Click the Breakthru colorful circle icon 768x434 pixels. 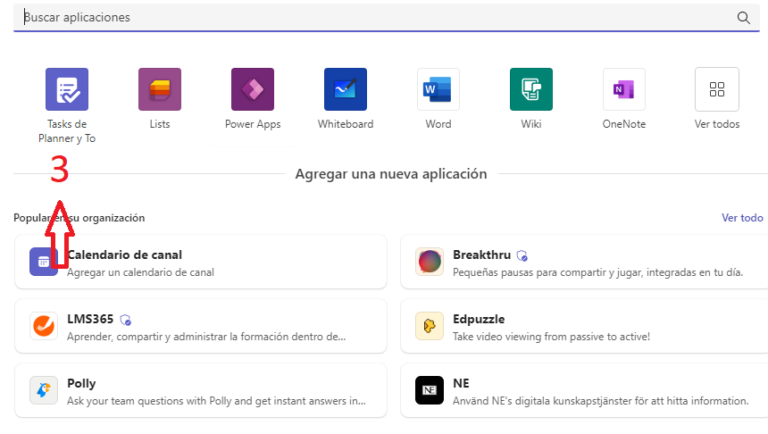point(430,262)
